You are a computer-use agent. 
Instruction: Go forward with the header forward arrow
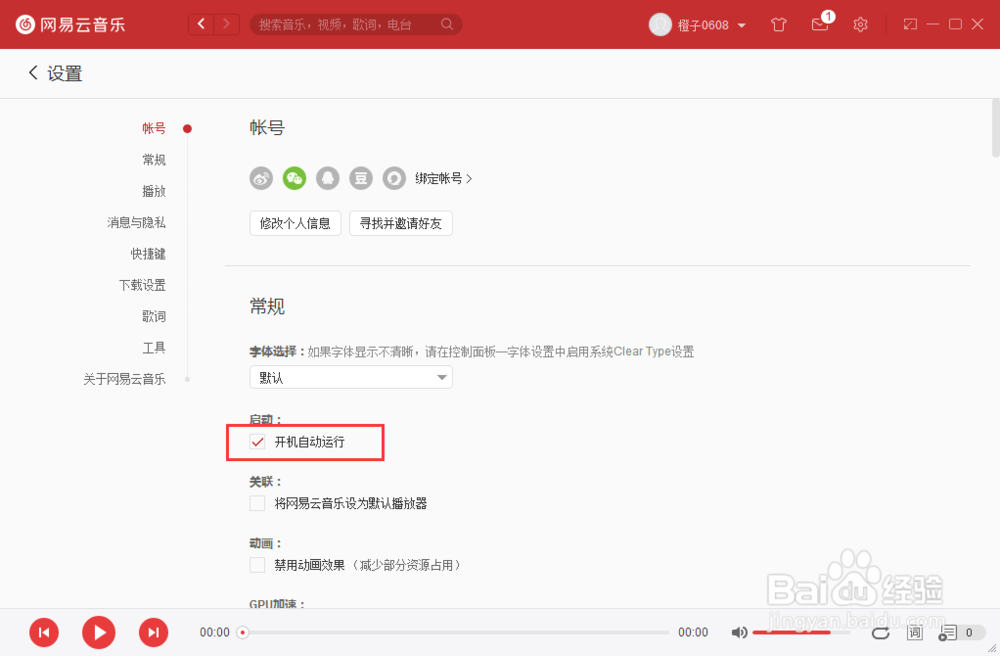[x=226, y=24]
